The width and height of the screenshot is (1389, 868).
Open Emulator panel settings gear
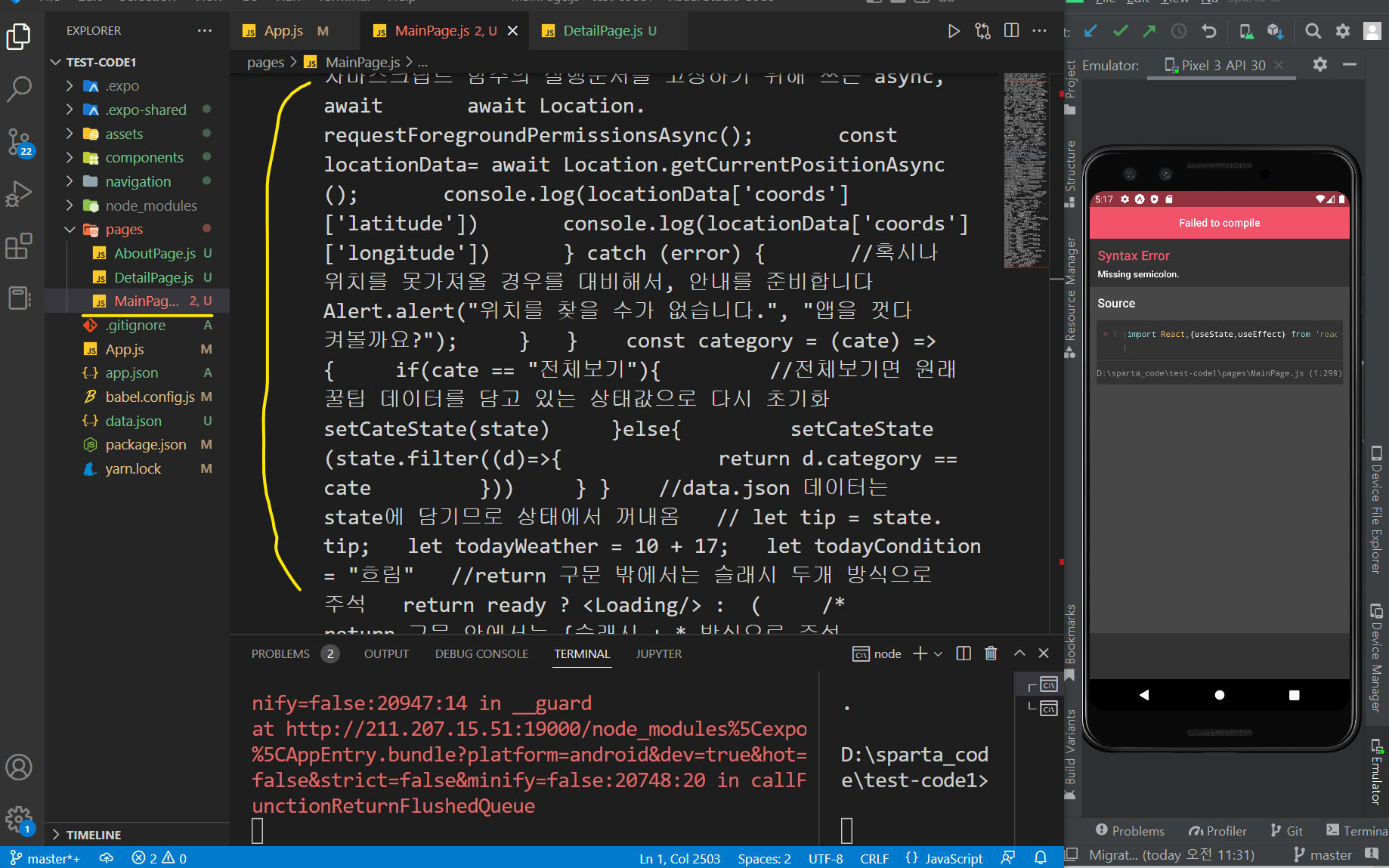[1320, 65]
